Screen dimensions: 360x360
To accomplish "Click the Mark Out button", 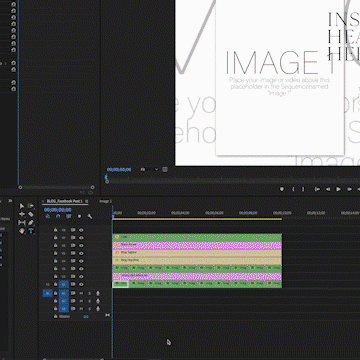I will click(x=303, y=189).
